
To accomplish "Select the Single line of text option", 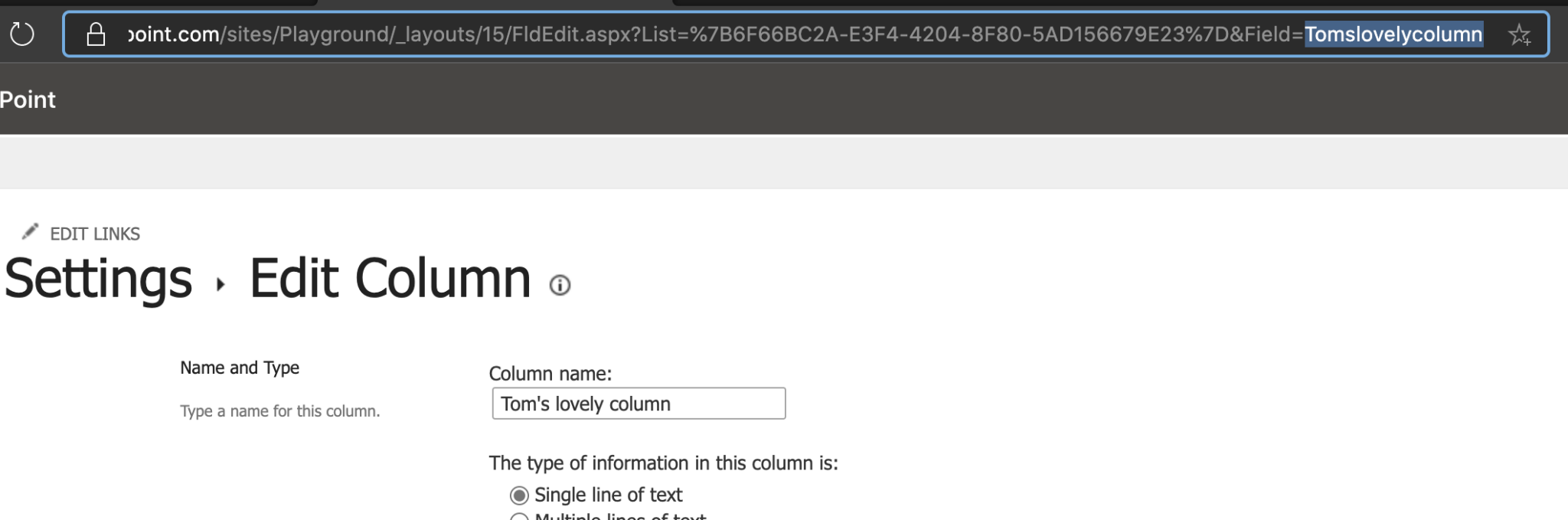I will 519,495.
